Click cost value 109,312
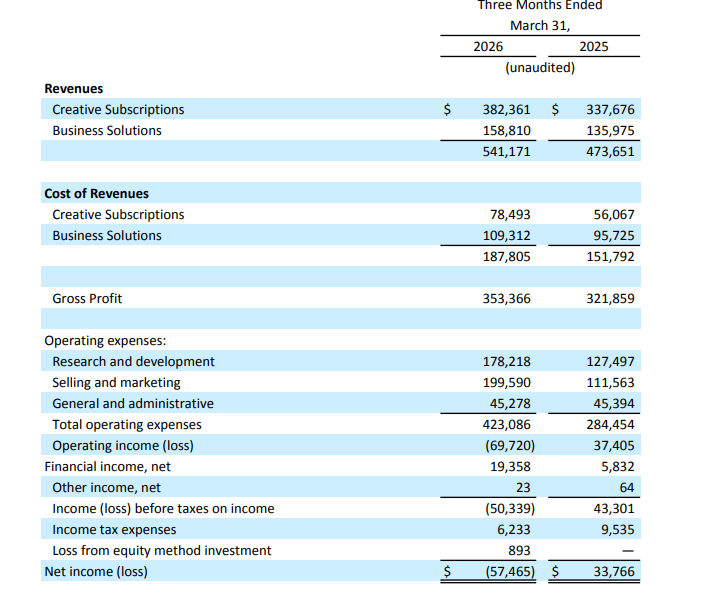703x593 pixels. [x=506, y=236]
